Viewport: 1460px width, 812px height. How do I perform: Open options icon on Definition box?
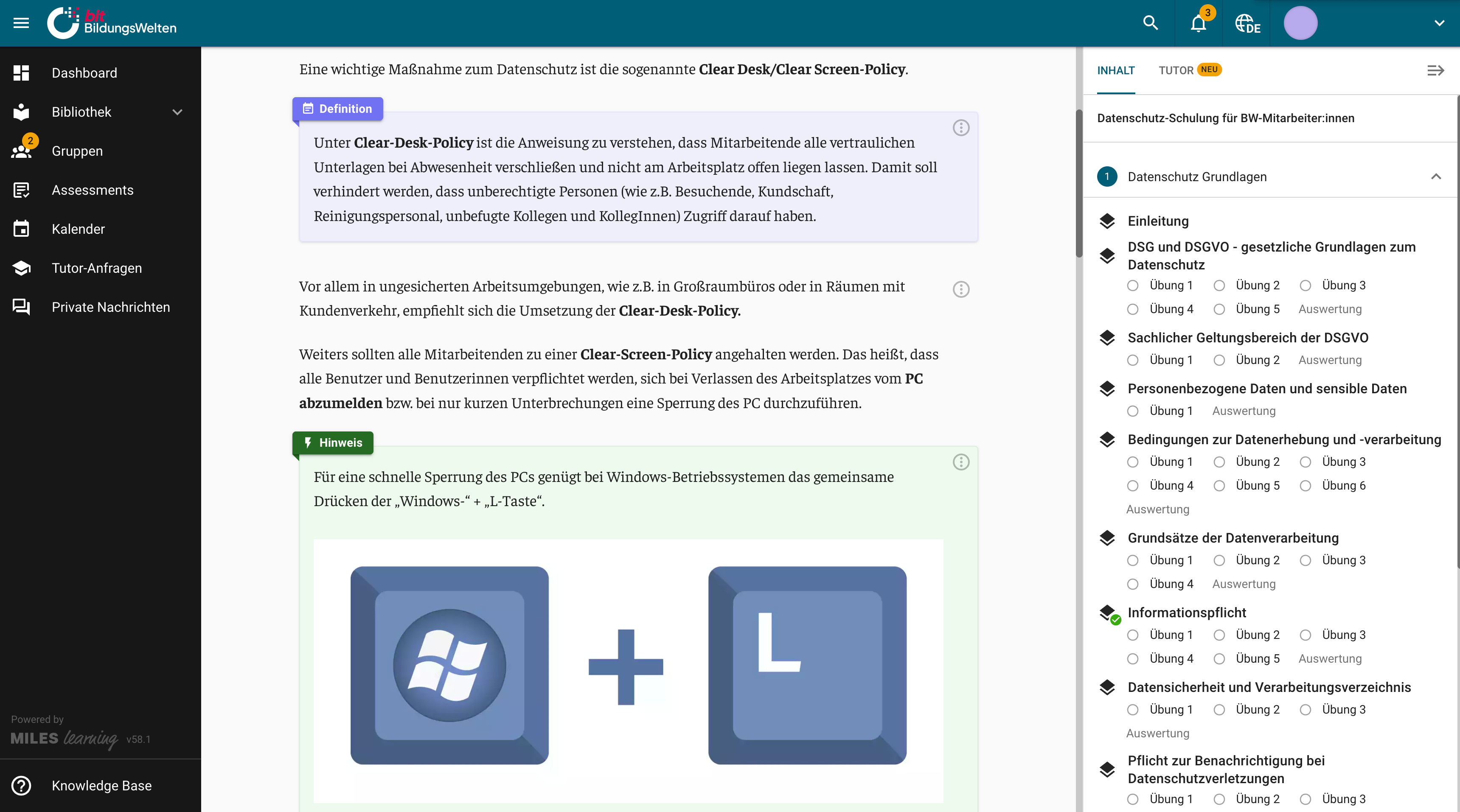pos(961,128)
